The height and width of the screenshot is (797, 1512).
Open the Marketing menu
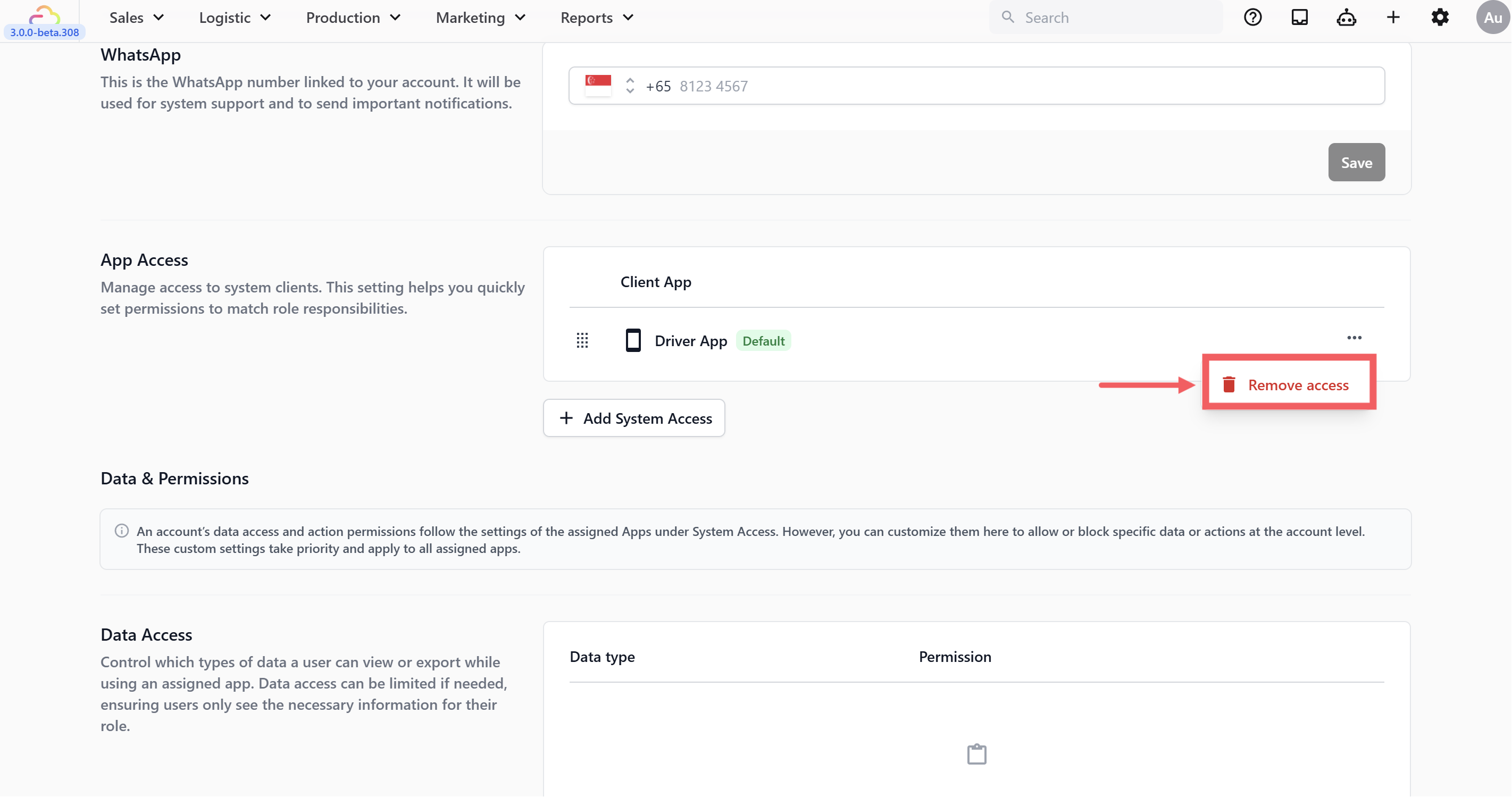480,18
